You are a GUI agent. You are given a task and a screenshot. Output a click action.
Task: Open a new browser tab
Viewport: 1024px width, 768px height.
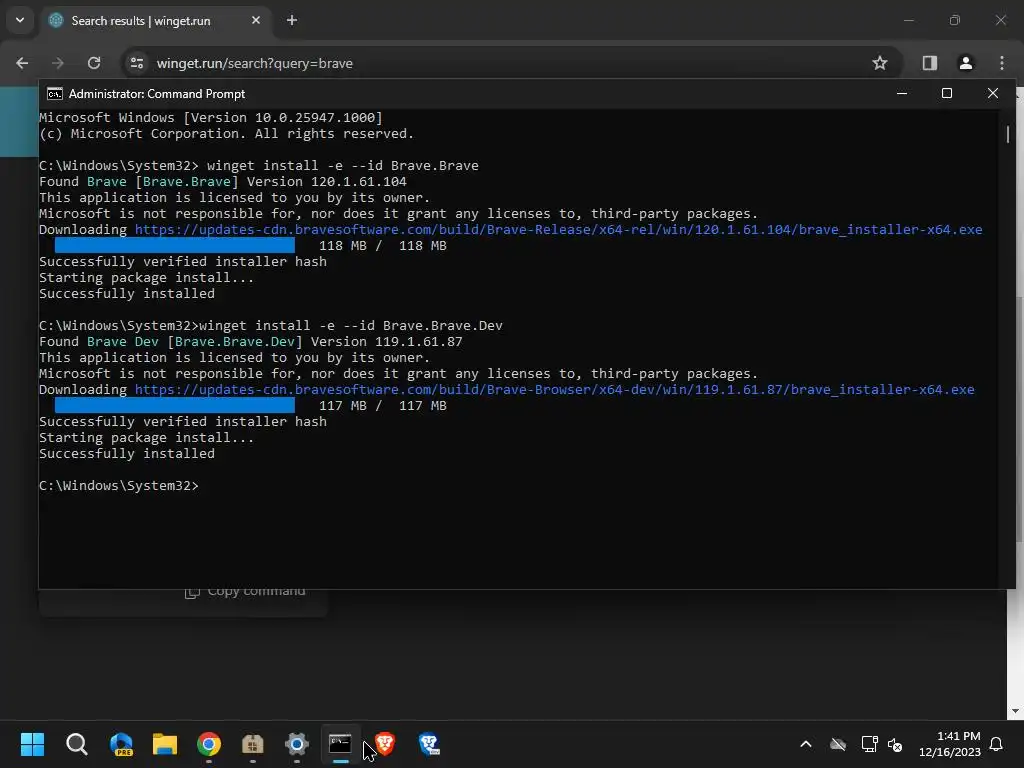pos(292,20)
